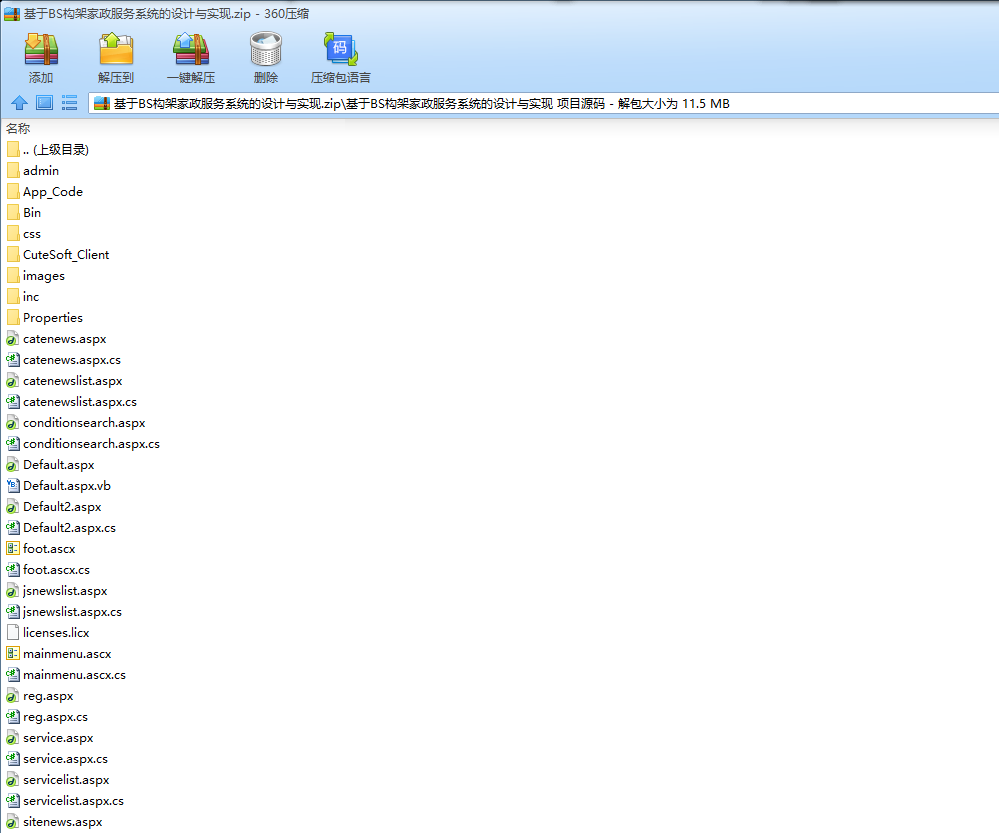Click the path address bar field
Image resolution: width=999 pixels, height=833 pixels.
coord(543,103)
